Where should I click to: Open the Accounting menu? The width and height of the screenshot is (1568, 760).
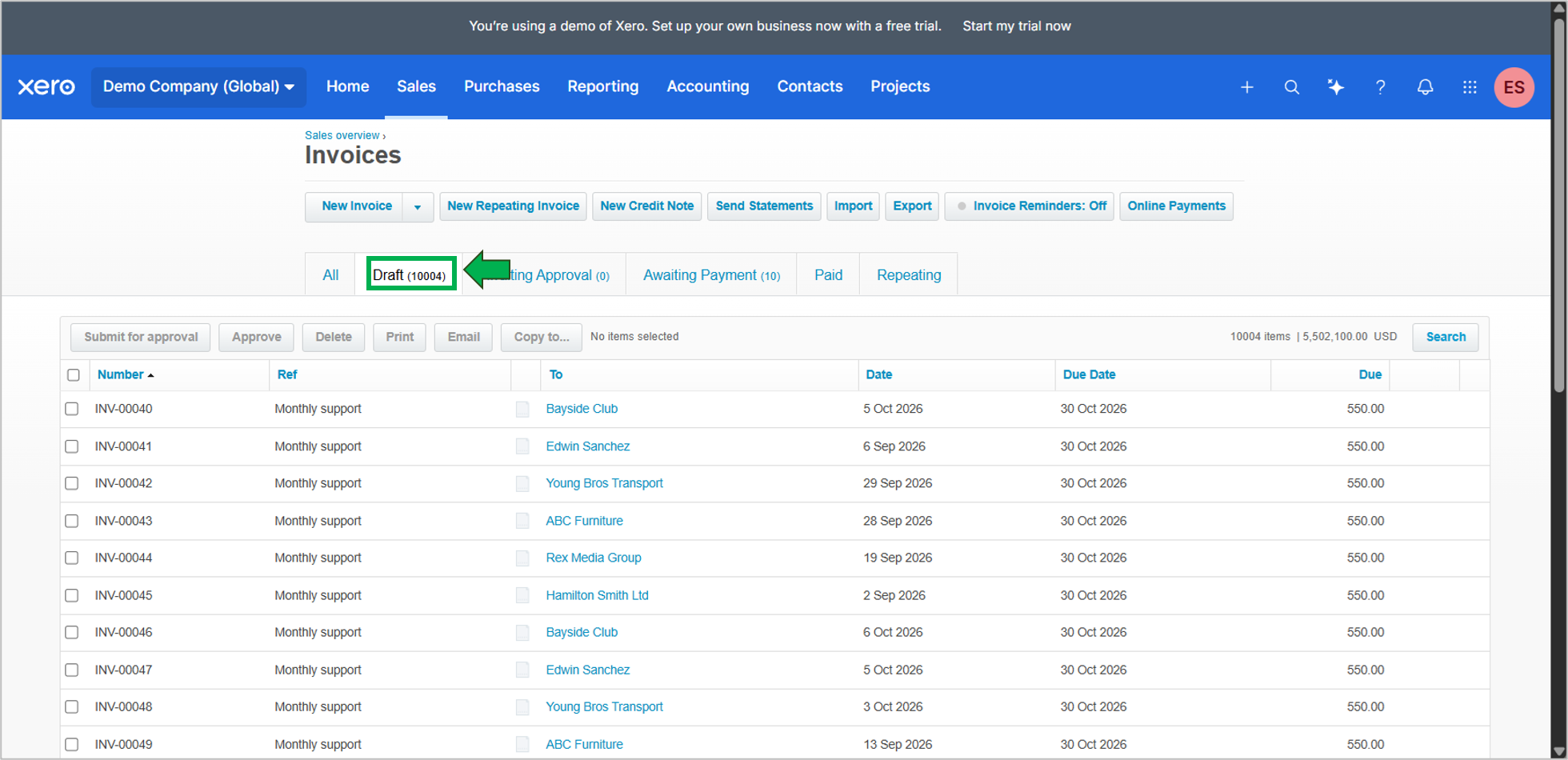tap(708, 86)
